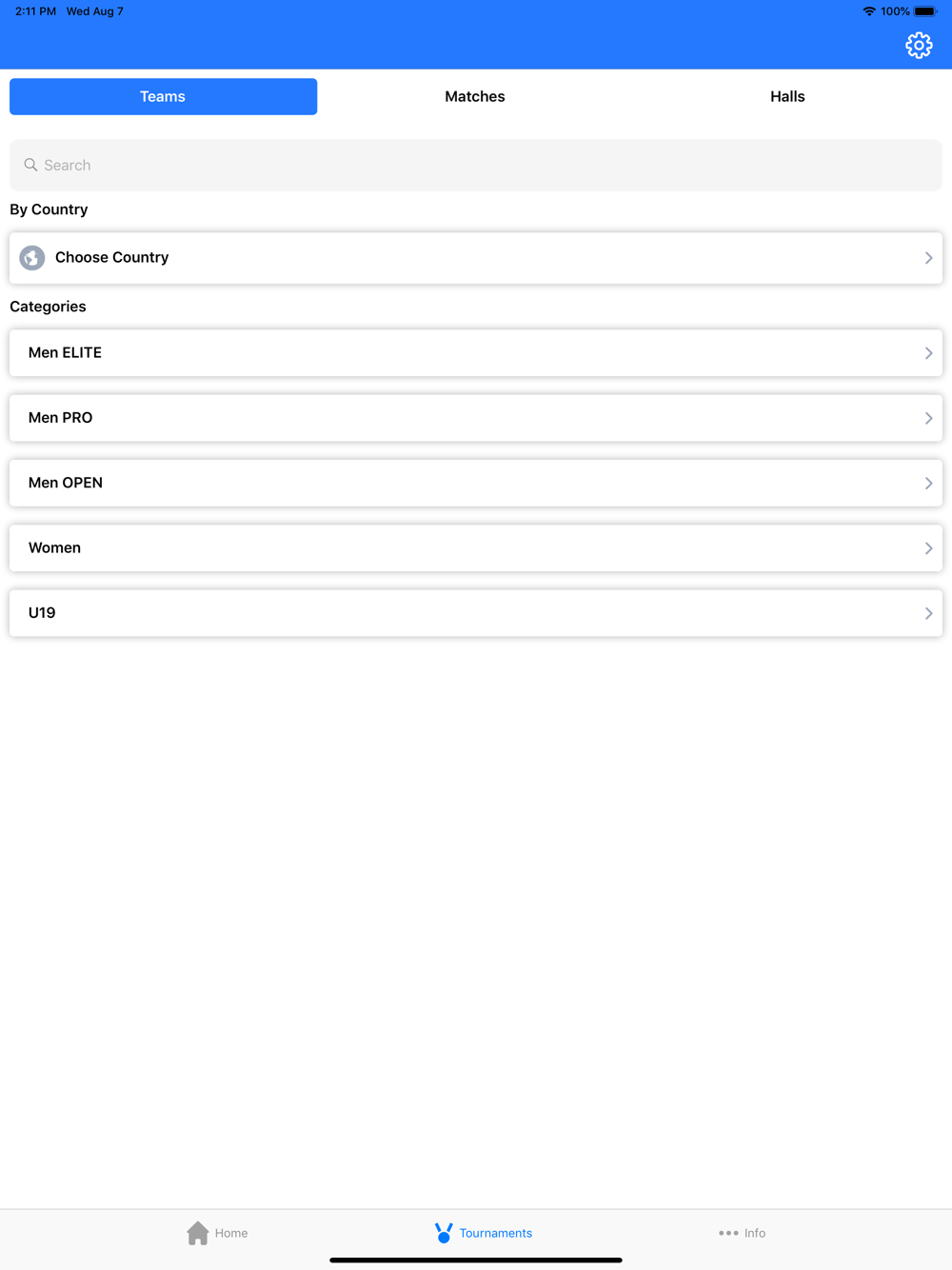Go to Home via house icon
This screenshot has height=1270, width=952.
click(x=198, y=1233)
